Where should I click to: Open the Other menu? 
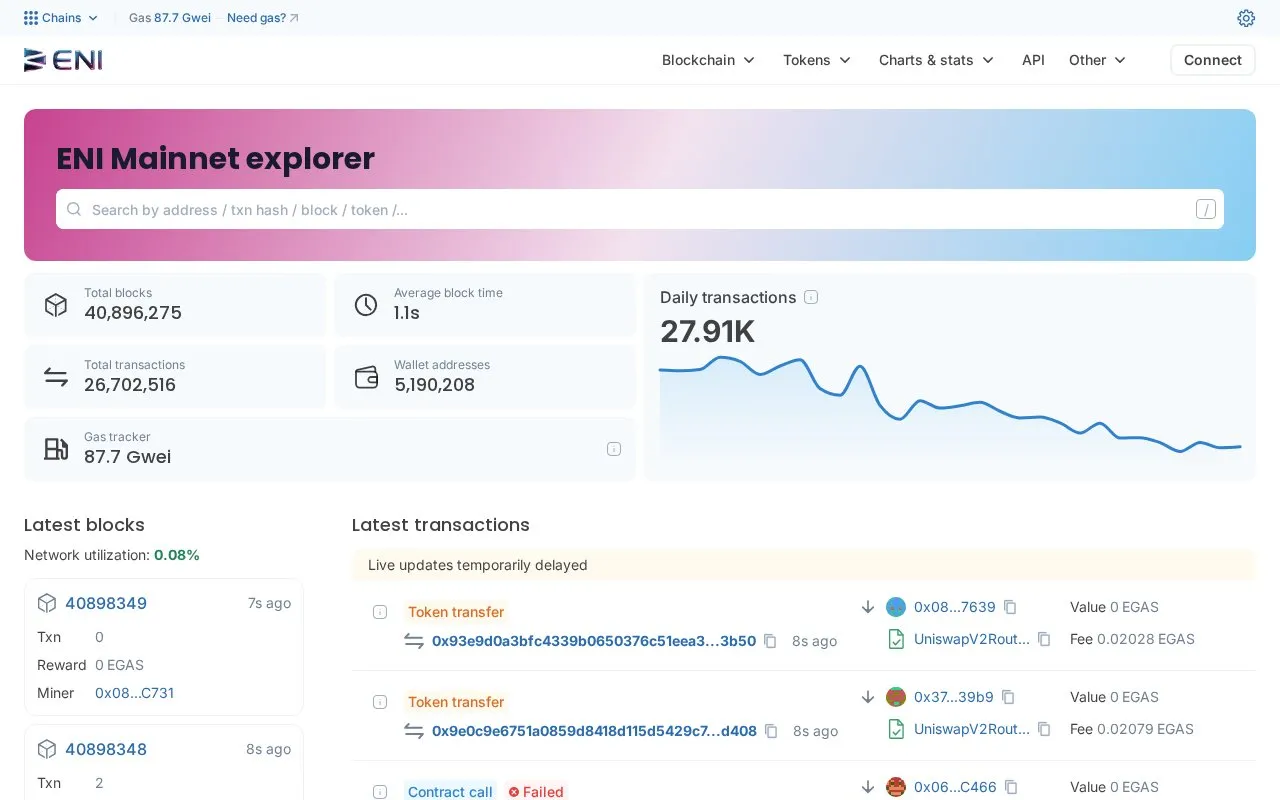1097,60
